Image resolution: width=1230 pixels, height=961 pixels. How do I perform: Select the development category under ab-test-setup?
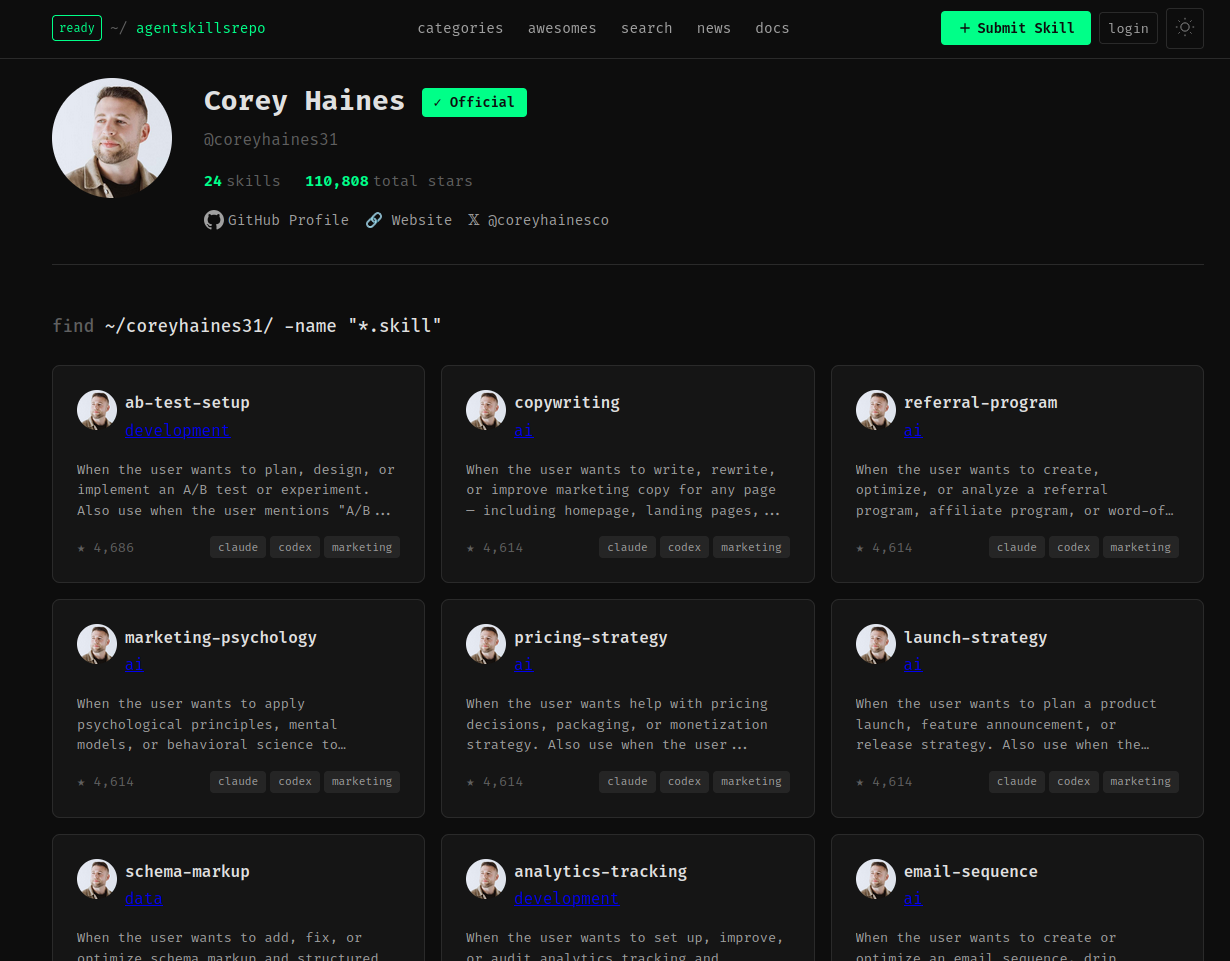coord(176,430)
